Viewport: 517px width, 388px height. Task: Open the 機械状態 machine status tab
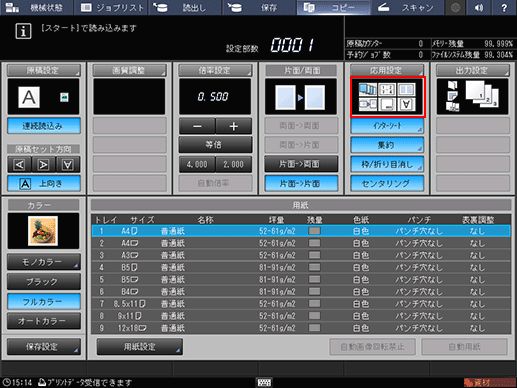(x=37, y=7)
